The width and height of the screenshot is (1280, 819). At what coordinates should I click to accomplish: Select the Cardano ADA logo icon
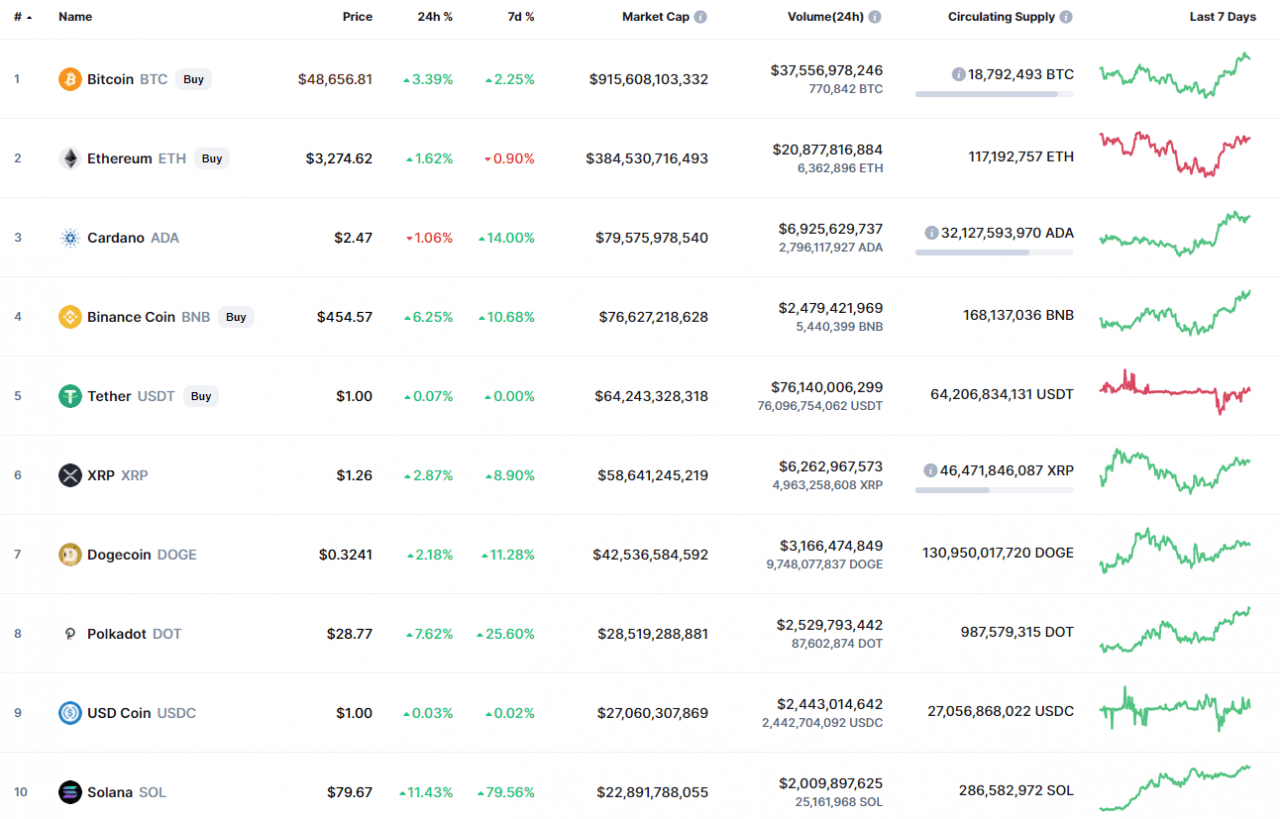[69, 238]
